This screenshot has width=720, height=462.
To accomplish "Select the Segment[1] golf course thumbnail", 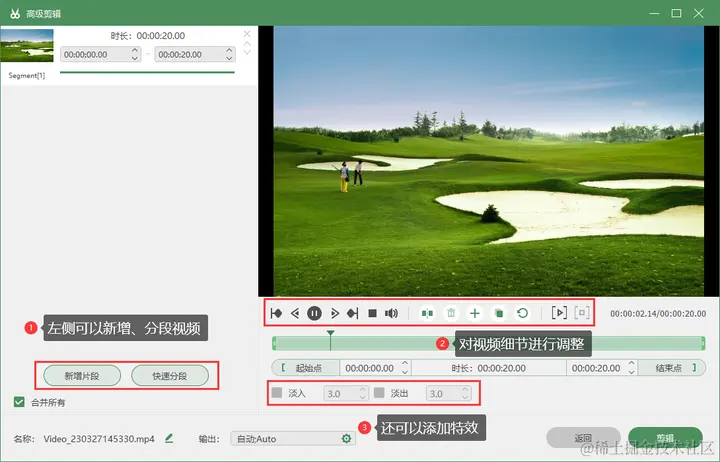I will pos(27,45).
